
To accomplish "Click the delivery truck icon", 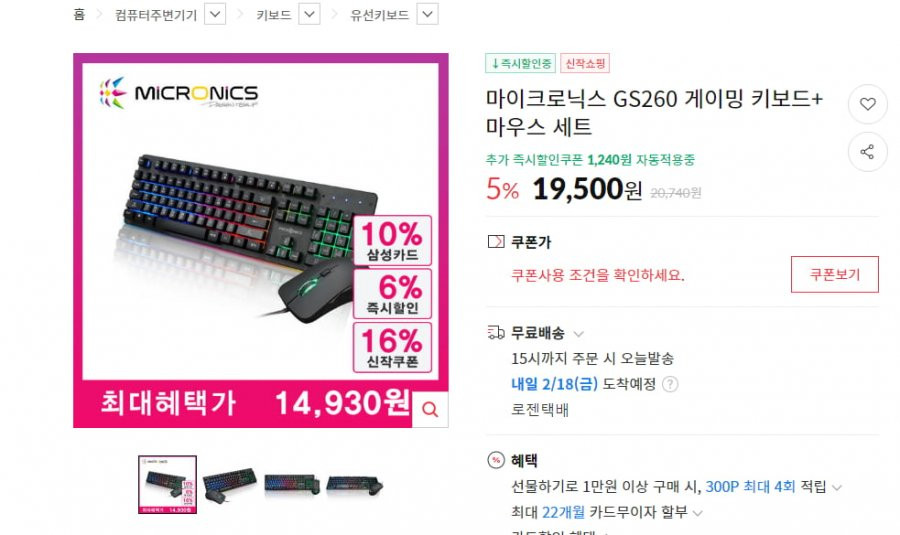I will click(x=496, y=332).
